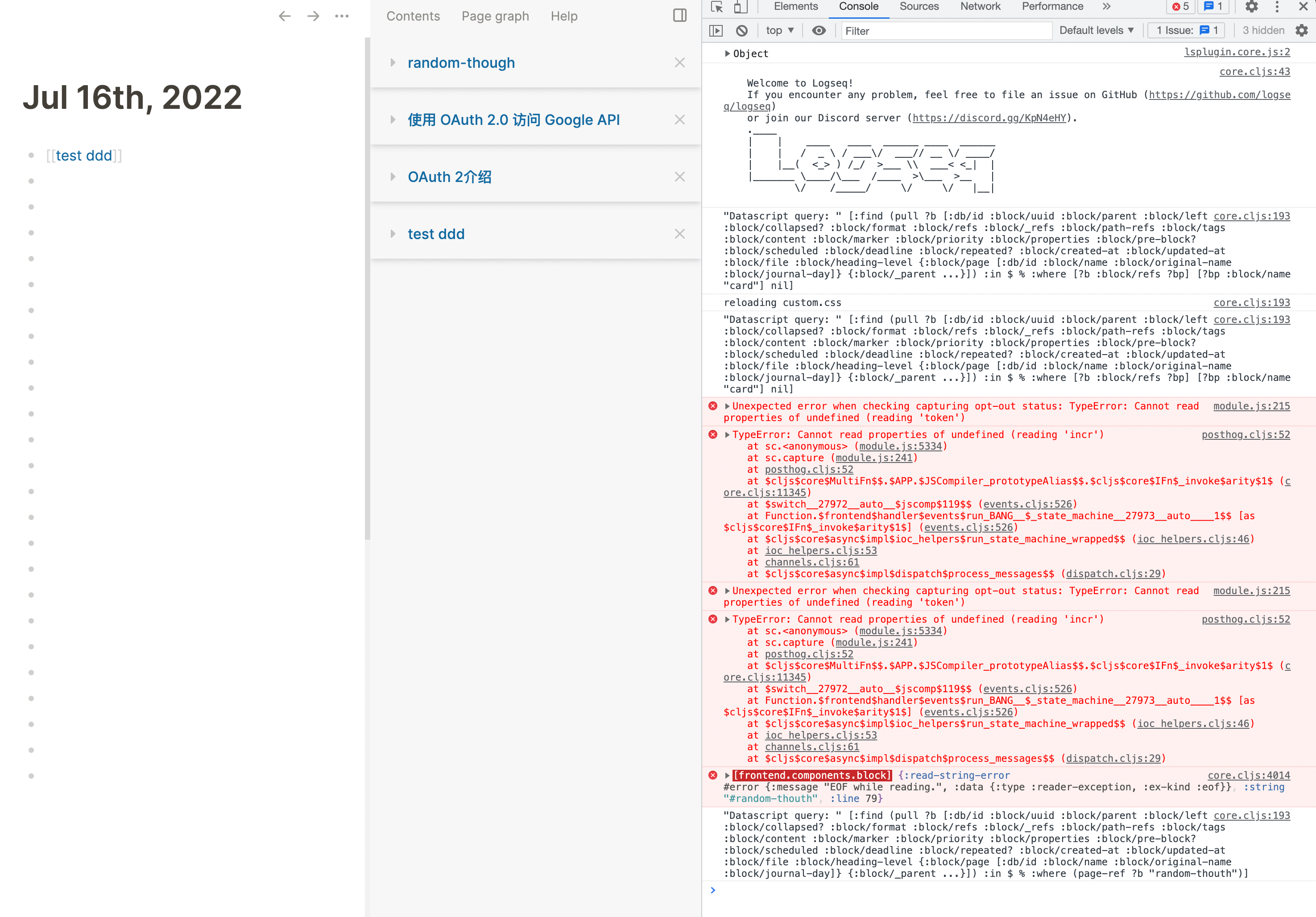Screen dimensions: 1316x917
Task: Click the '3 hidden' messages label
Action: point(1263,30)
